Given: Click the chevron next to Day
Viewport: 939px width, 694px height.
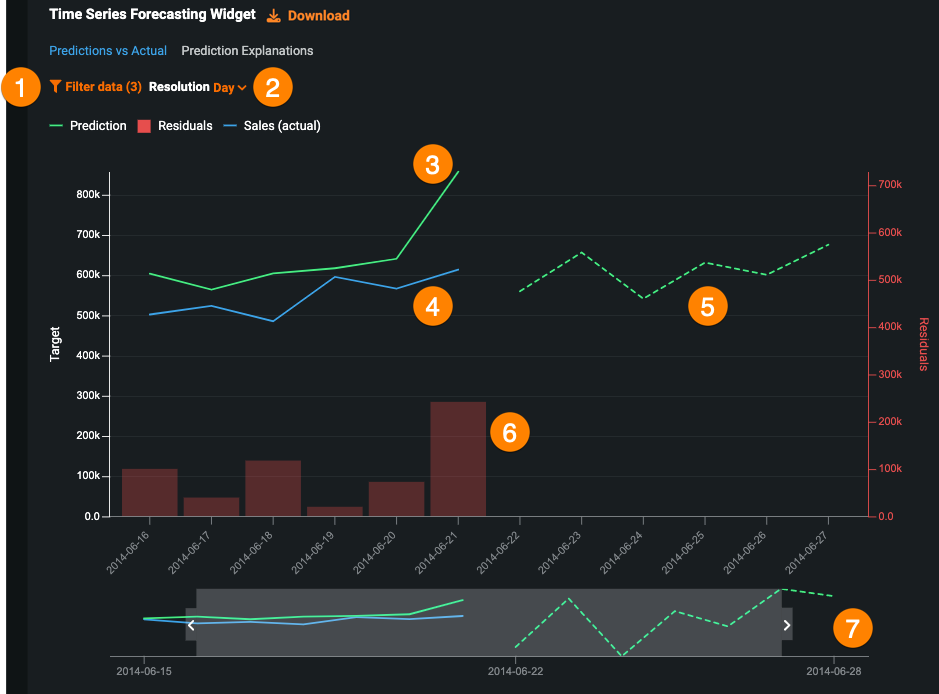Looking at the screenshot, I should click(x=242, y=88).
